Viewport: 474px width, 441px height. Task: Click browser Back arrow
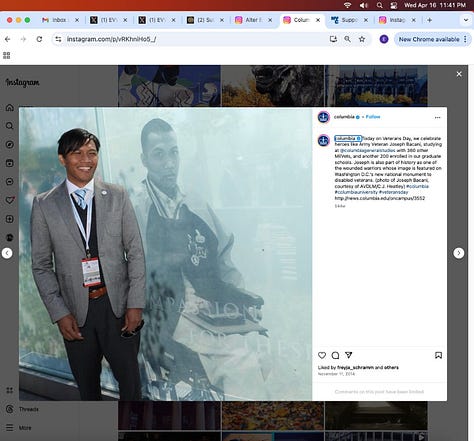pos(7,39)
